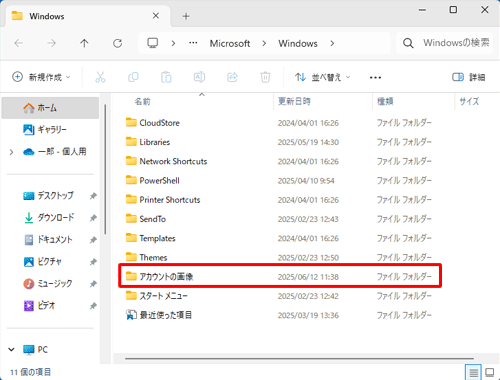Click pin icon next to ダウンロード

[x=93, y=218]
